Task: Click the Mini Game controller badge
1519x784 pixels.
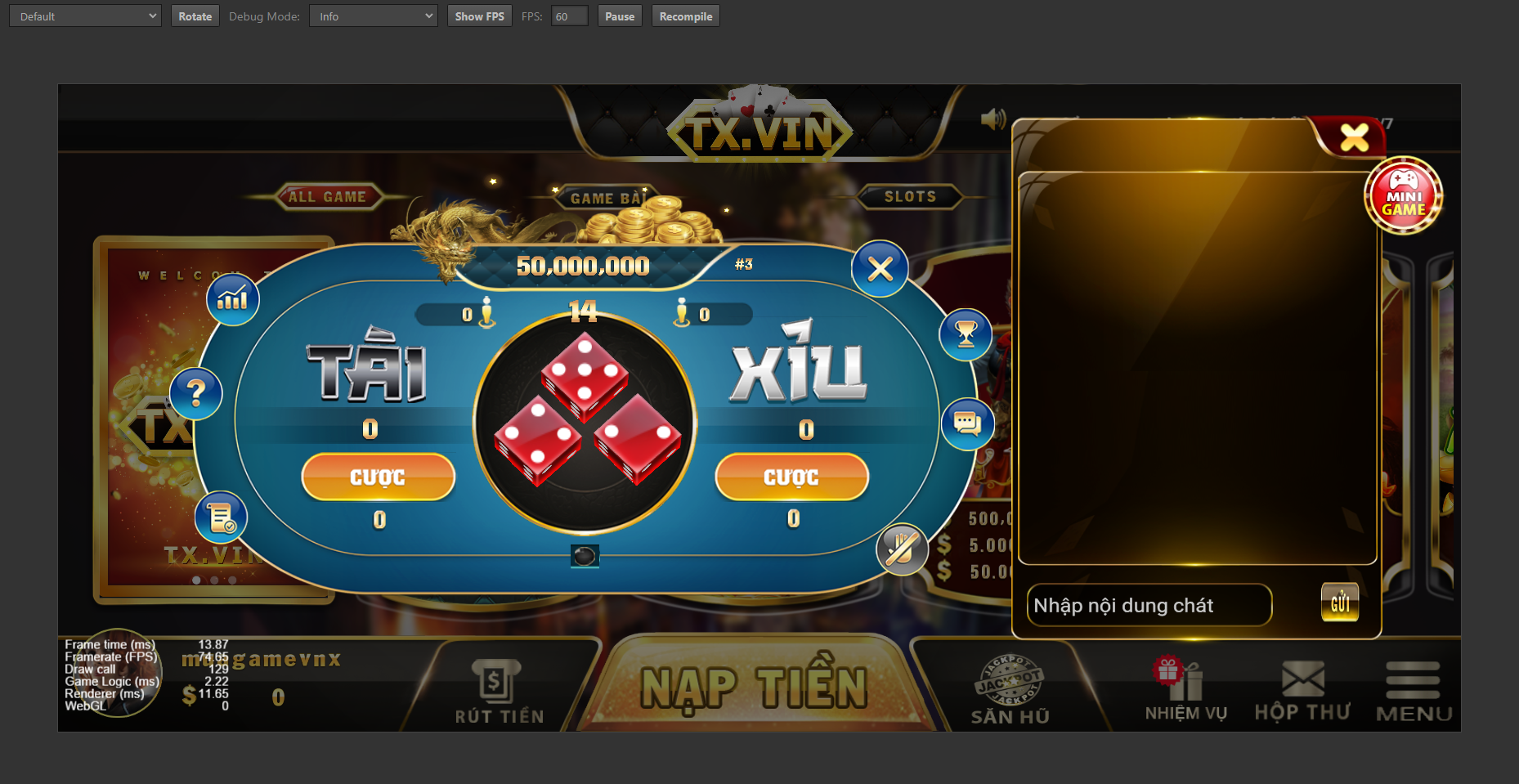Action: pyautogui.click(x=1404, y=195)
